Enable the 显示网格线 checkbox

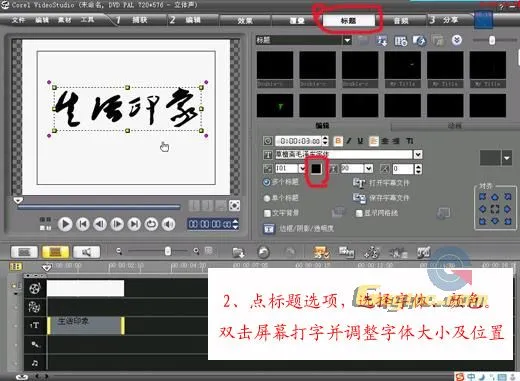click(359, 213)
